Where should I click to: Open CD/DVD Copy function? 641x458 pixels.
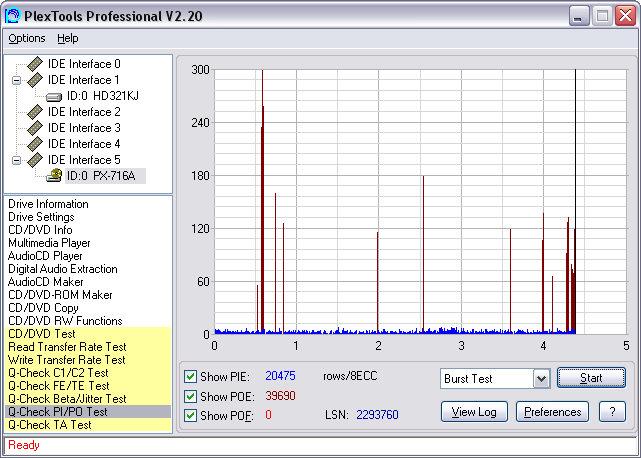pyautogui.click(x=43, y=308)
